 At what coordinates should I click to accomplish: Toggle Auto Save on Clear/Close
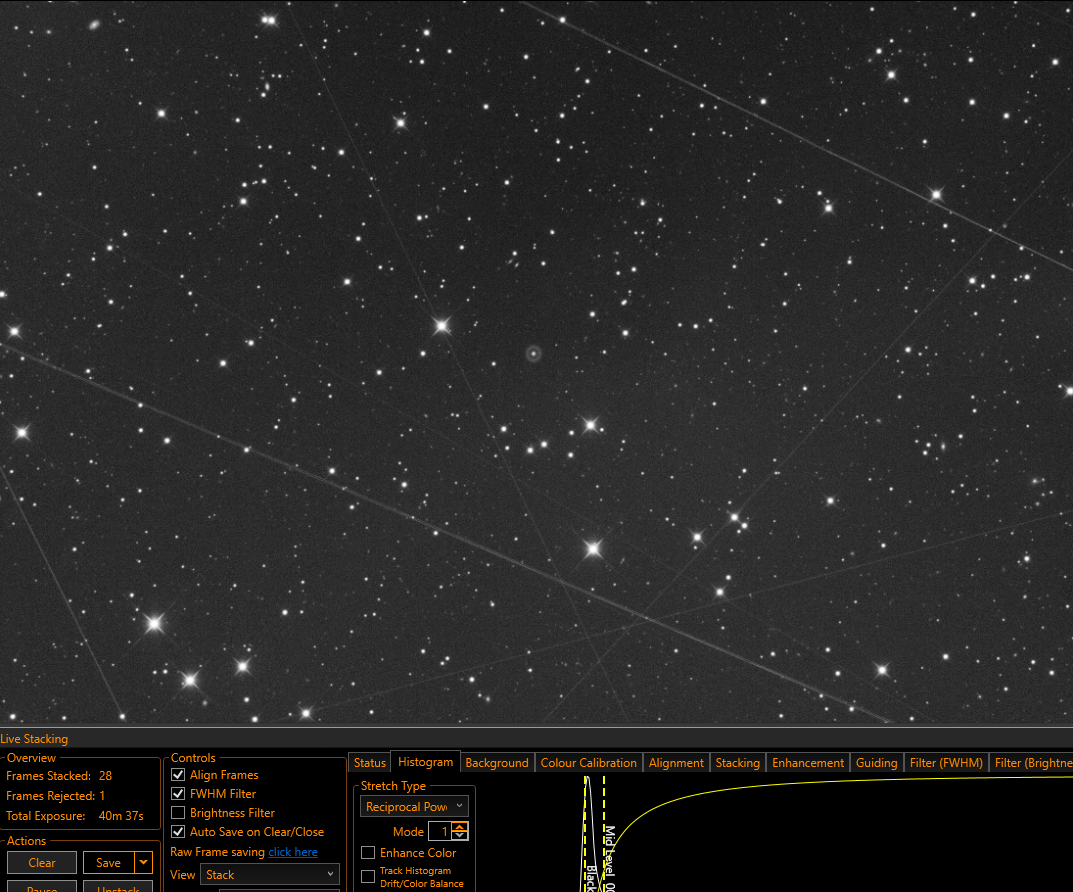(x=178, y=832)
